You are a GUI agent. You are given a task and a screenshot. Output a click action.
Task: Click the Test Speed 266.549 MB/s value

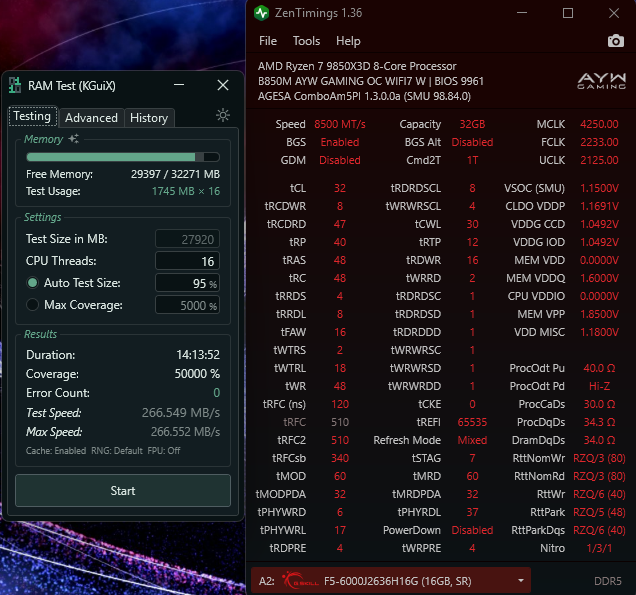[x=181, y=412]
